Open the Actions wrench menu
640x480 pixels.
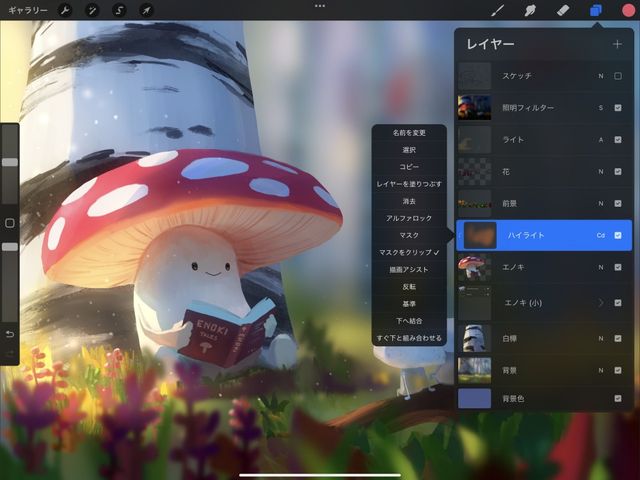tap(65, 10)
